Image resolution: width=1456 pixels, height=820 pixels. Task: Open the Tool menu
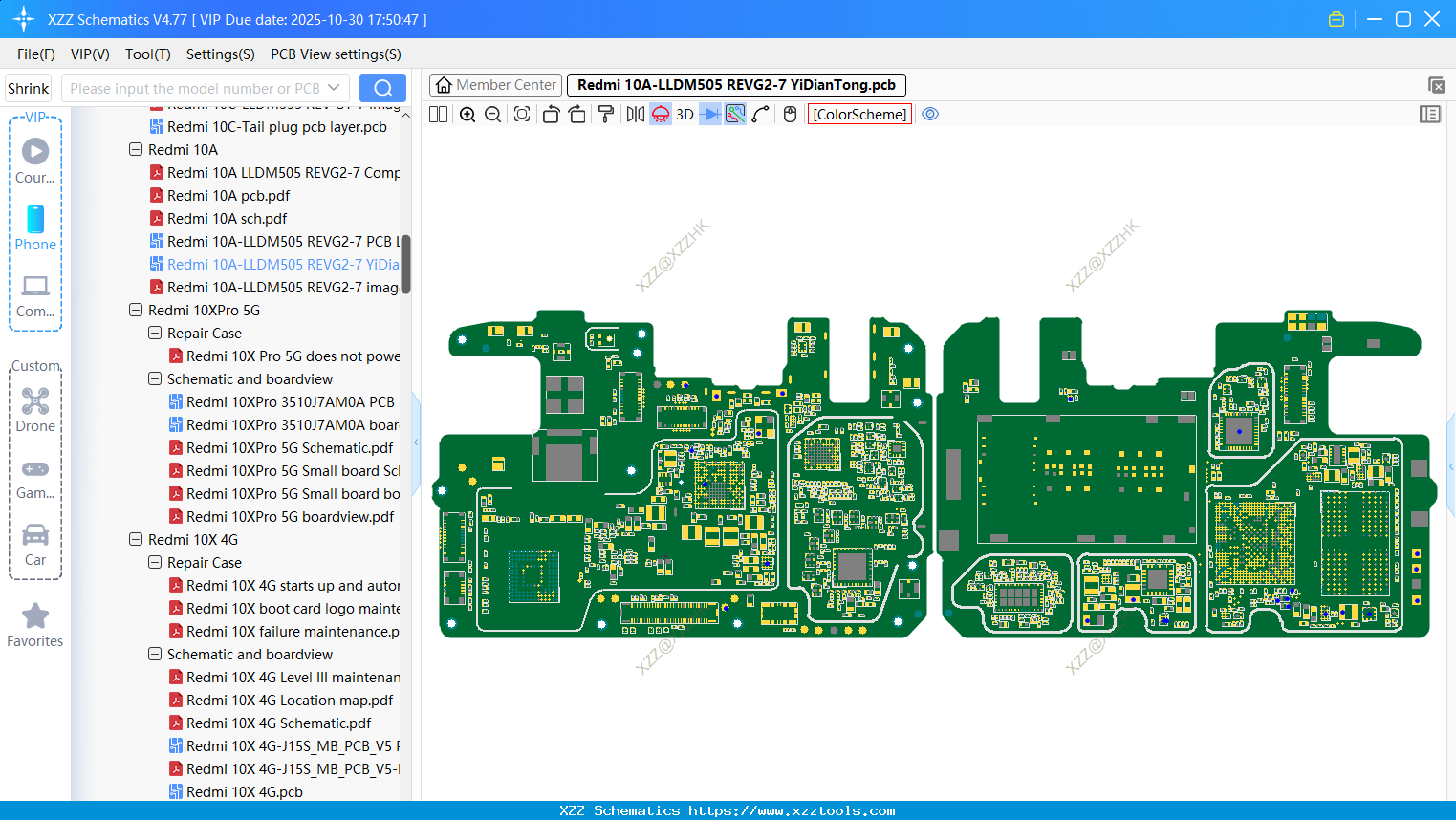coord(147,54)
